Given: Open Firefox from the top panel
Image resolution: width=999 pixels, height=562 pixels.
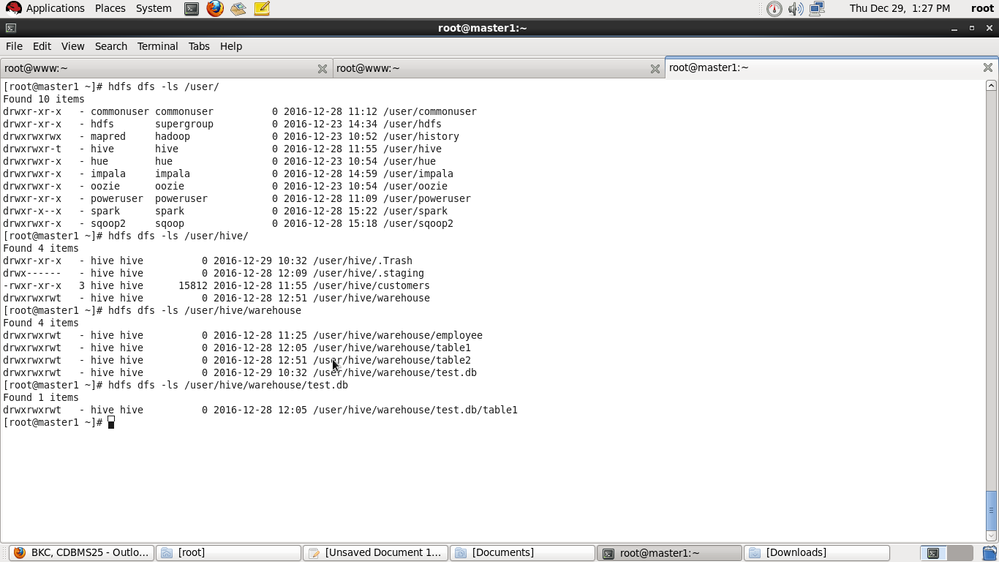Looking at the screenshot, I should (215, 8).
